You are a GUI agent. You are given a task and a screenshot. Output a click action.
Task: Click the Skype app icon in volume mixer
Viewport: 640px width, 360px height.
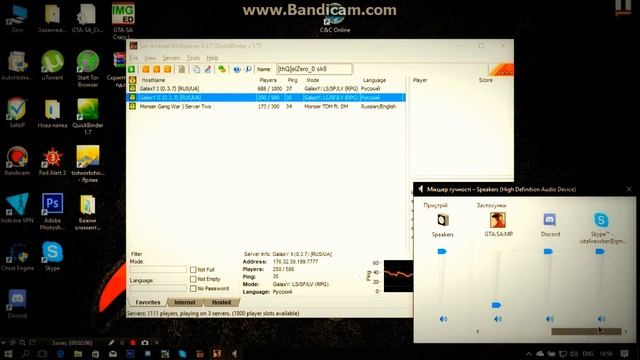[601, 220]
